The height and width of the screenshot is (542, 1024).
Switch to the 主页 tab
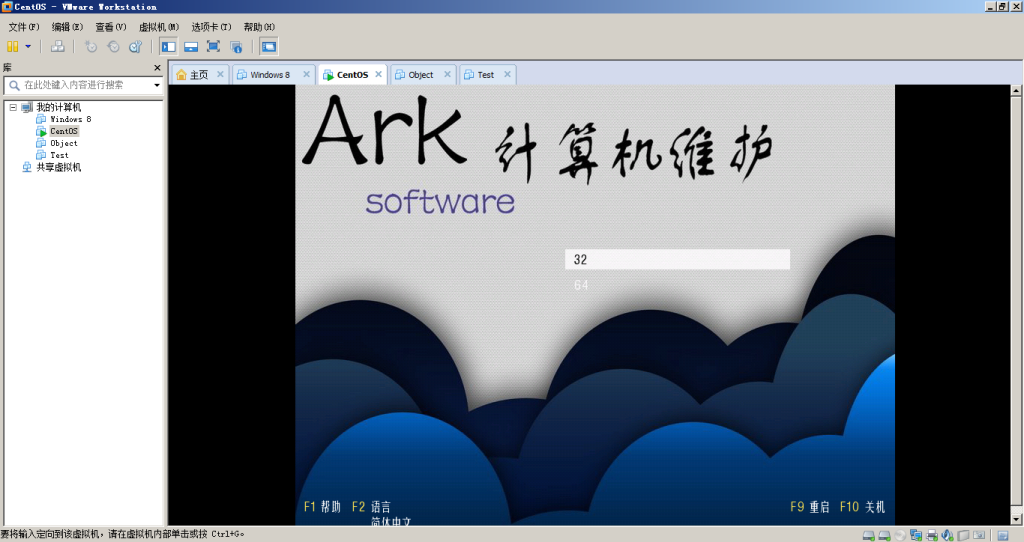click(x=199, y=75)
